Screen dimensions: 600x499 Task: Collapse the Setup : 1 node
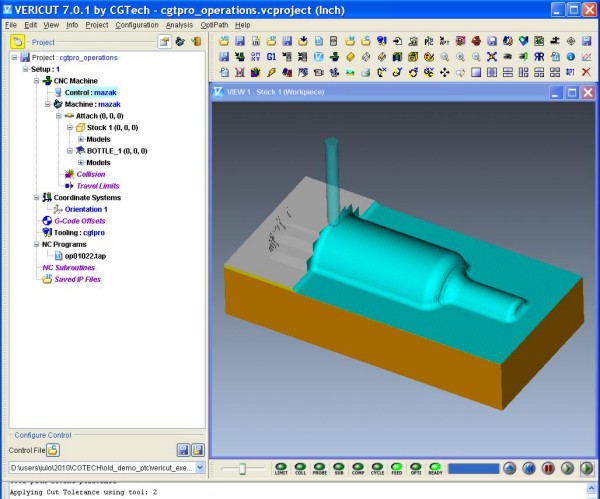25,69
